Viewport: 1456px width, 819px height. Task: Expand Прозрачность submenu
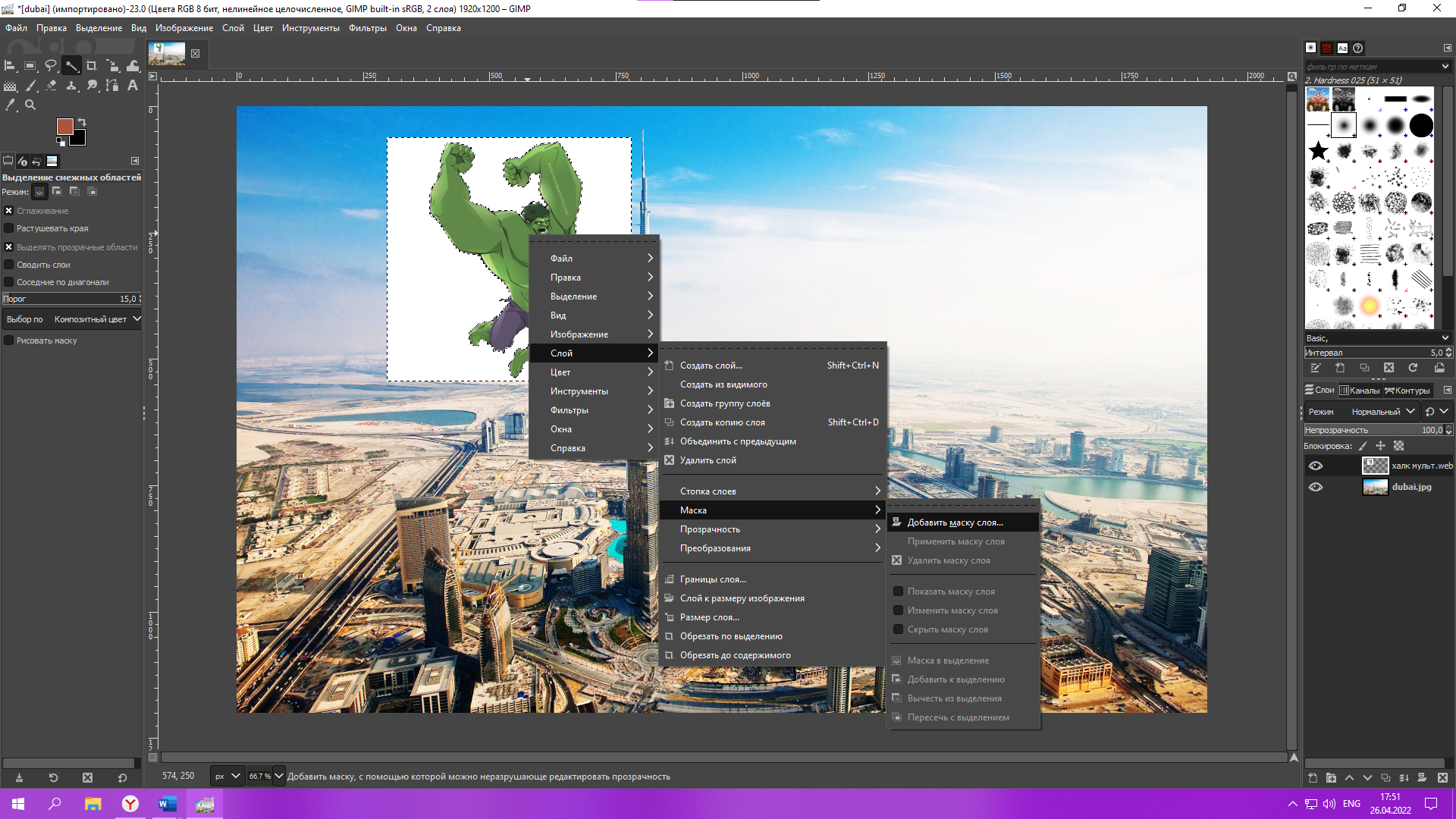[773, 529]
